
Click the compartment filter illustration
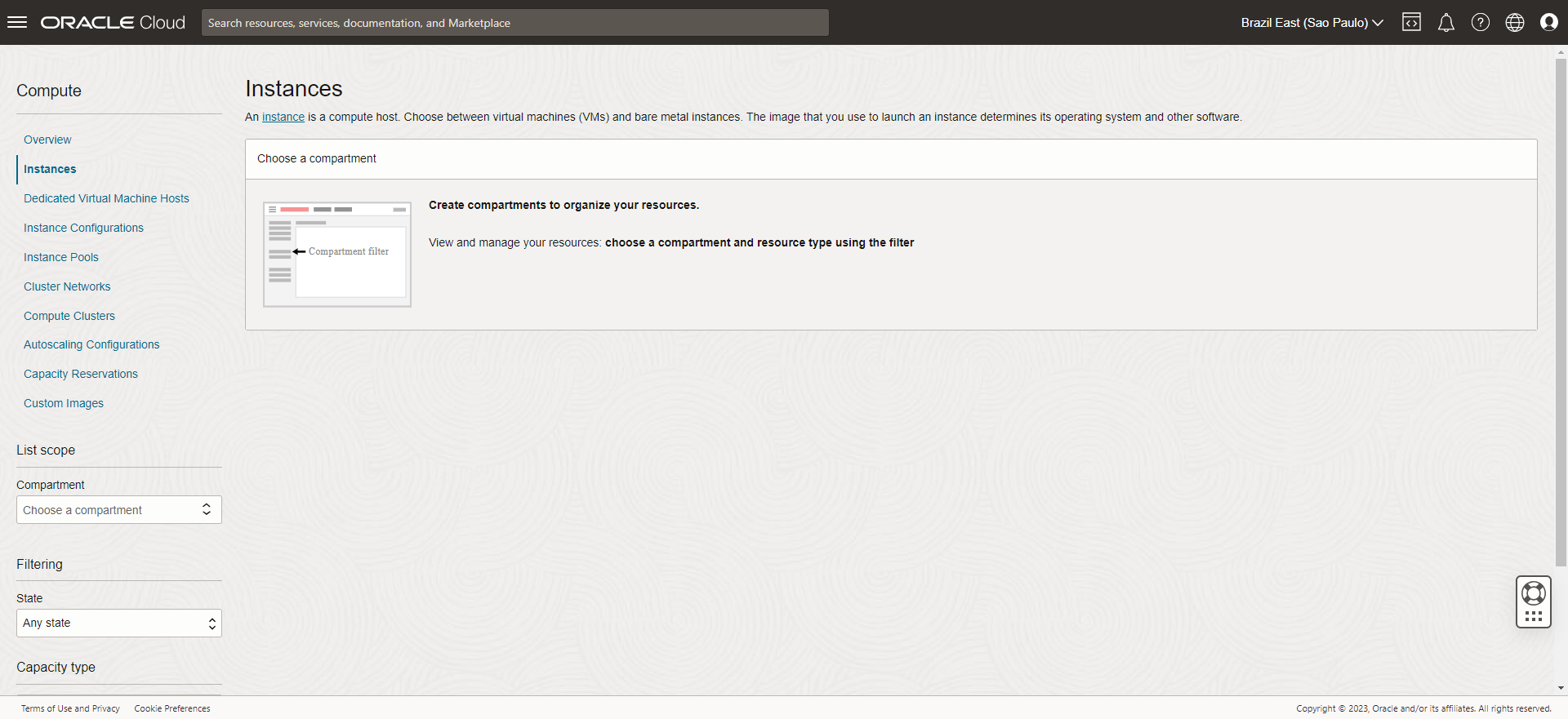337,254
